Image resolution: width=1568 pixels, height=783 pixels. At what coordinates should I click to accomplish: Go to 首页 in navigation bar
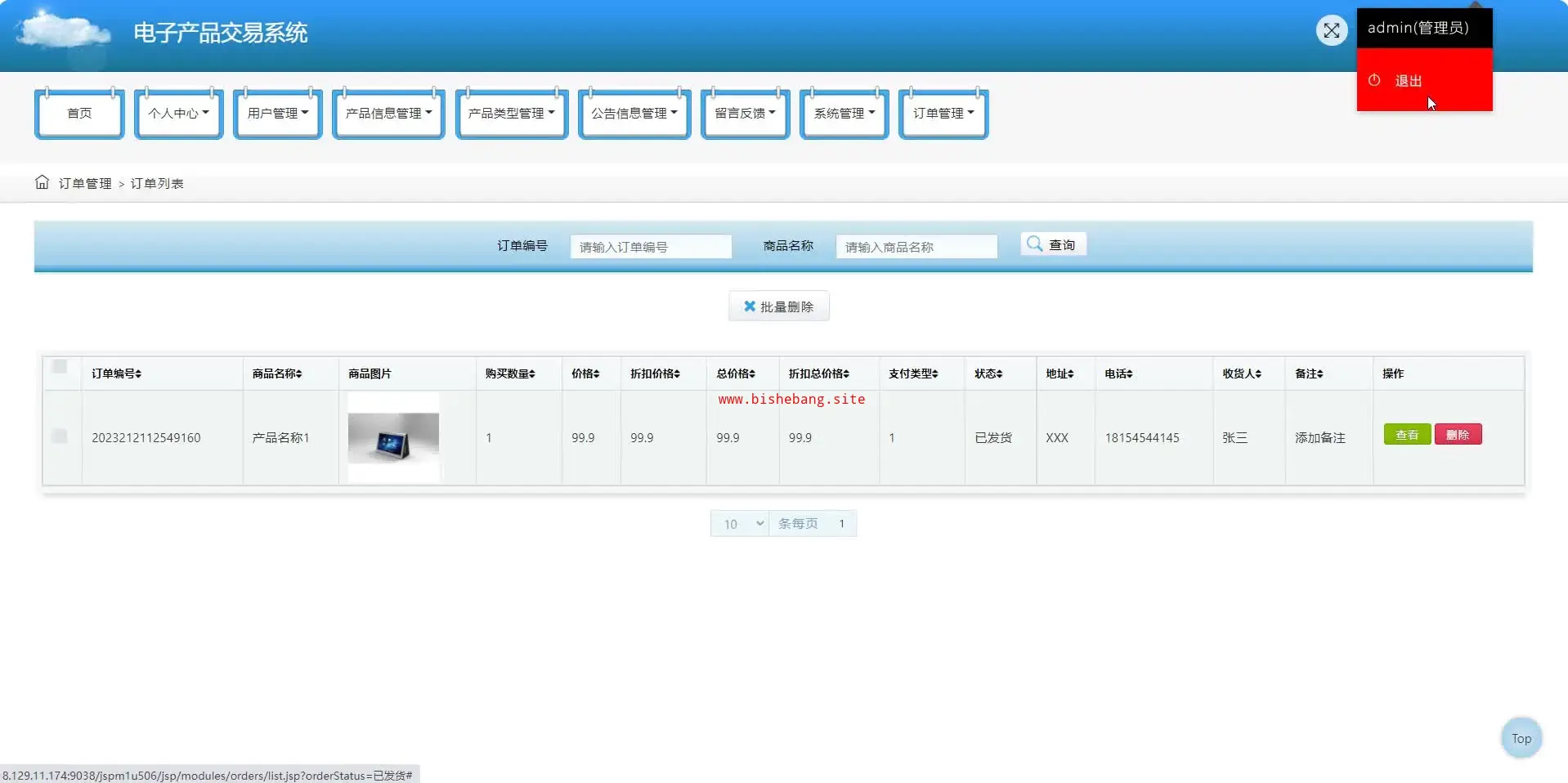click(x=79, y=114)
